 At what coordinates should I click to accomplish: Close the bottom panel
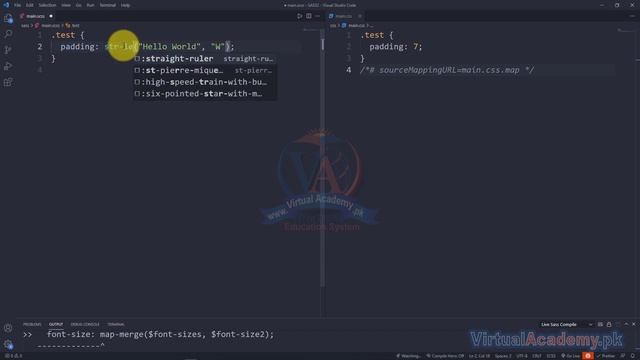coord(634,324)
